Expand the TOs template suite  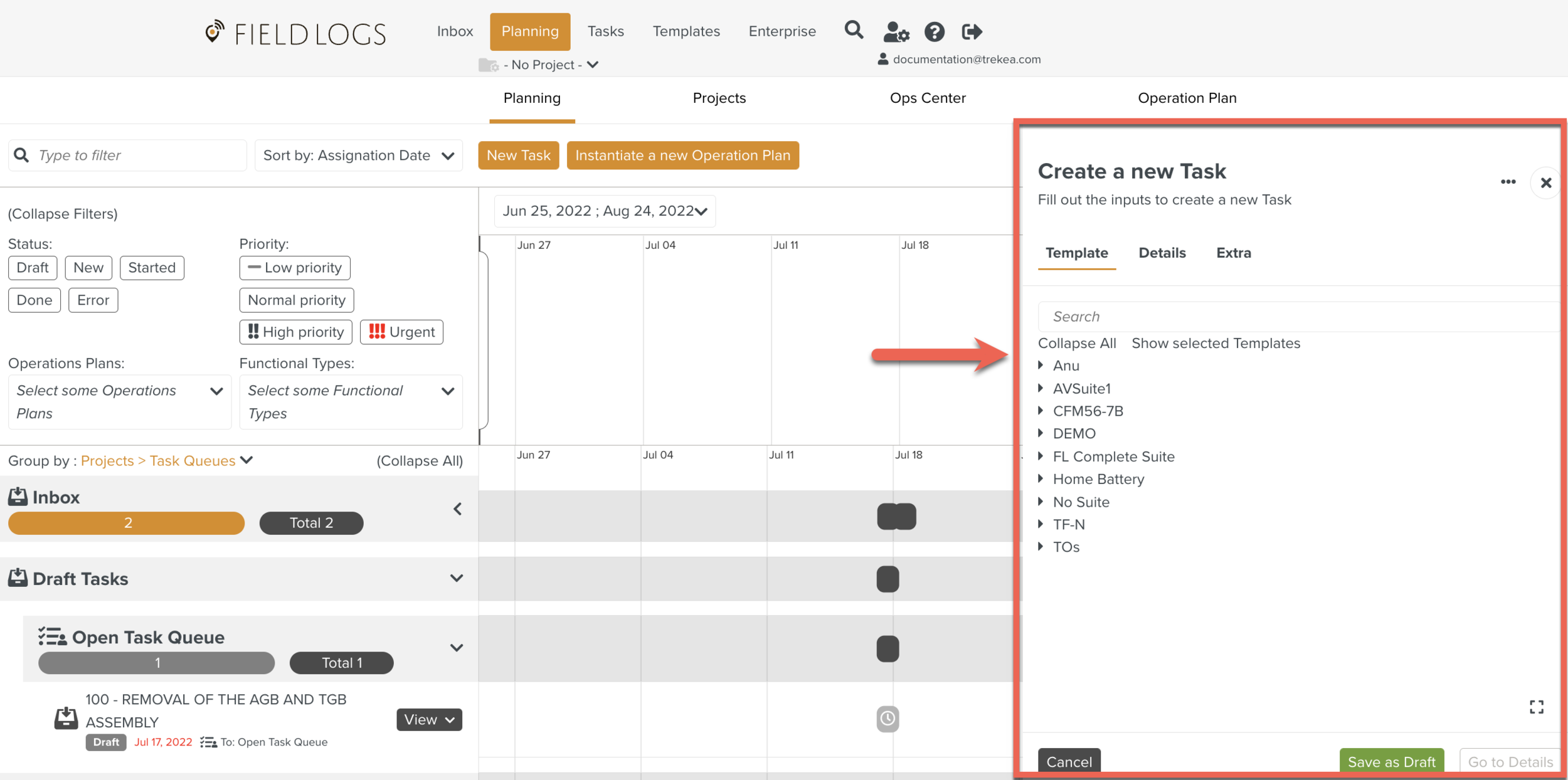[1041, 547]
